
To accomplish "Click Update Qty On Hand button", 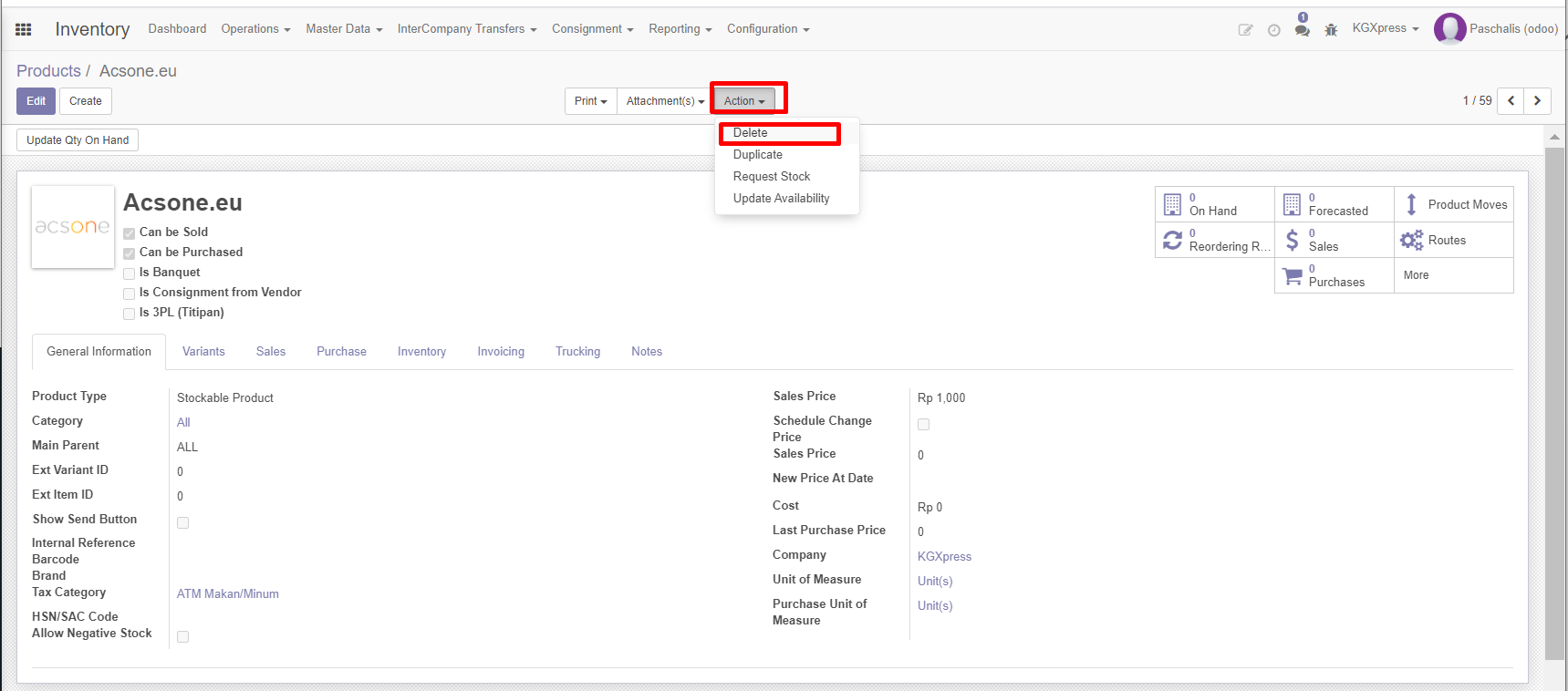I will pyautogui.click(x=78, y=140).
